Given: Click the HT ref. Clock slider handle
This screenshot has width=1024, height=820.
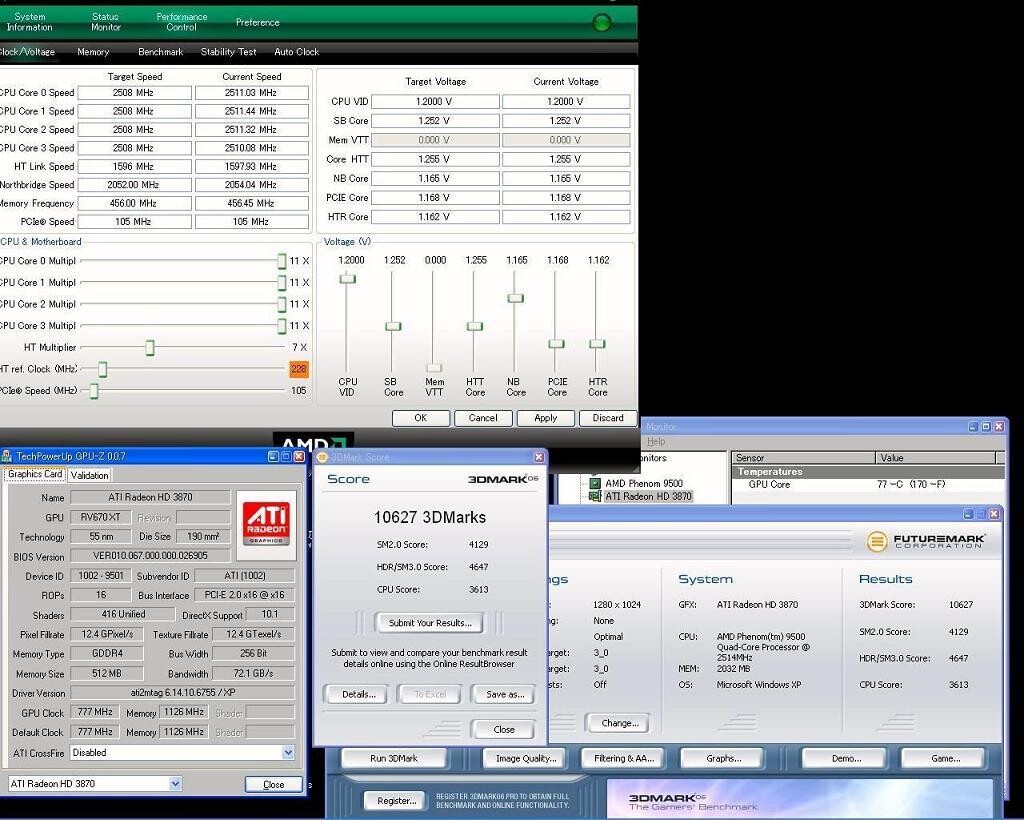Looking at the screenshot, I should click(x=103, y=369).
